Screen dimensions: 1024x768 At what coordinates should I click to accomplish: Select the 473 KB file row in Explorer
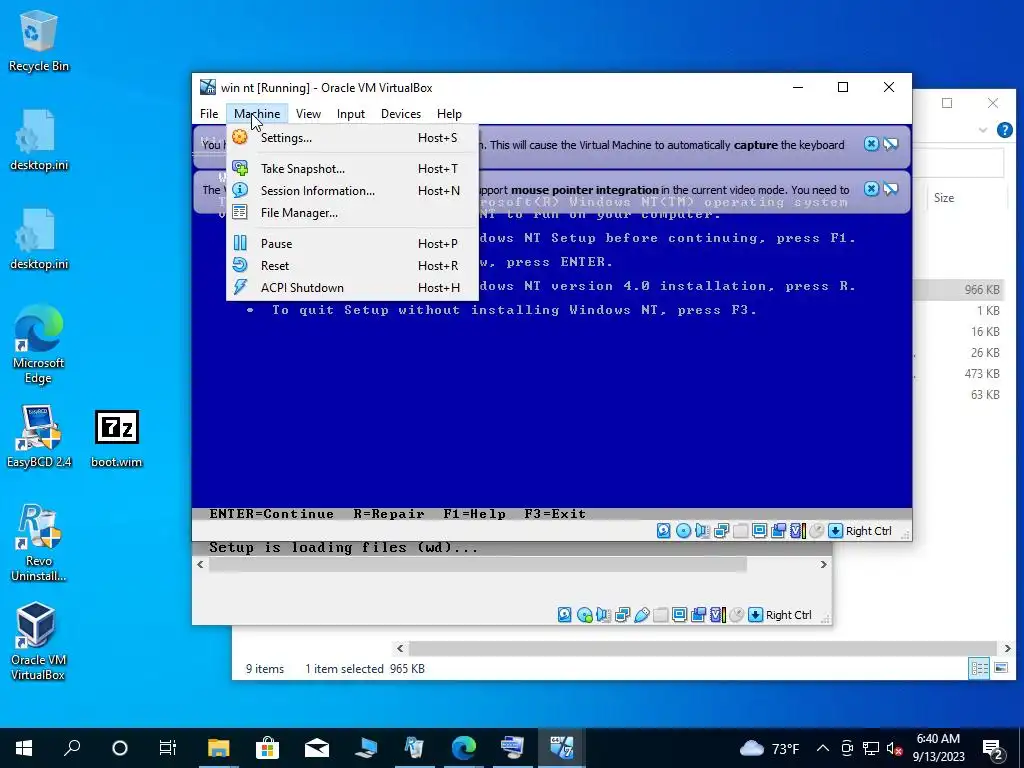[x=959, y=374]
